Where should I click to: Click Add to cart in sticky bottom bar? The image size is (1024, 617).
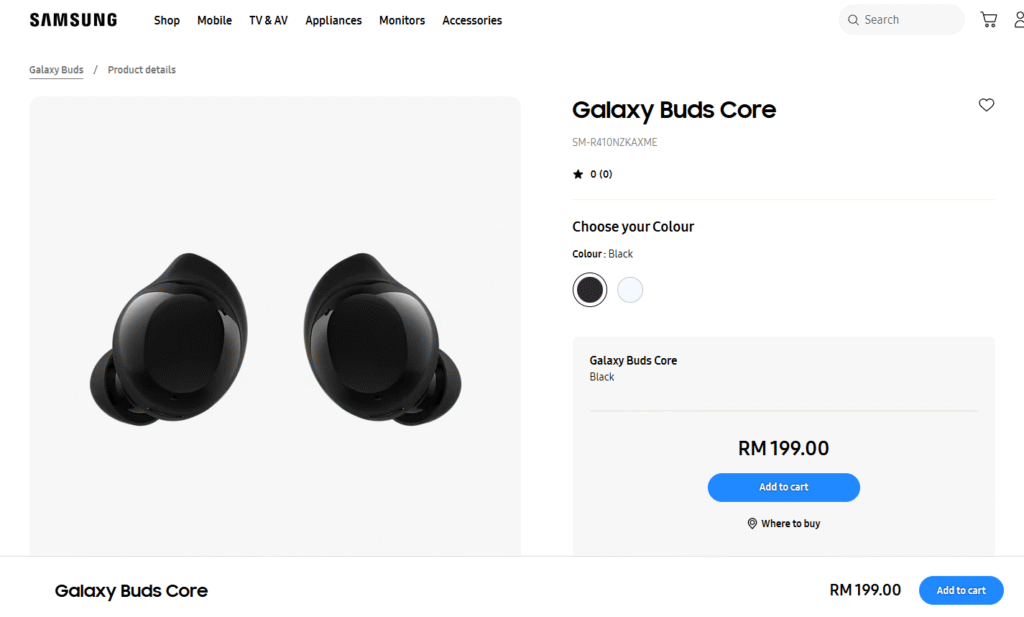pyautogui.click(x=961, y=590)
